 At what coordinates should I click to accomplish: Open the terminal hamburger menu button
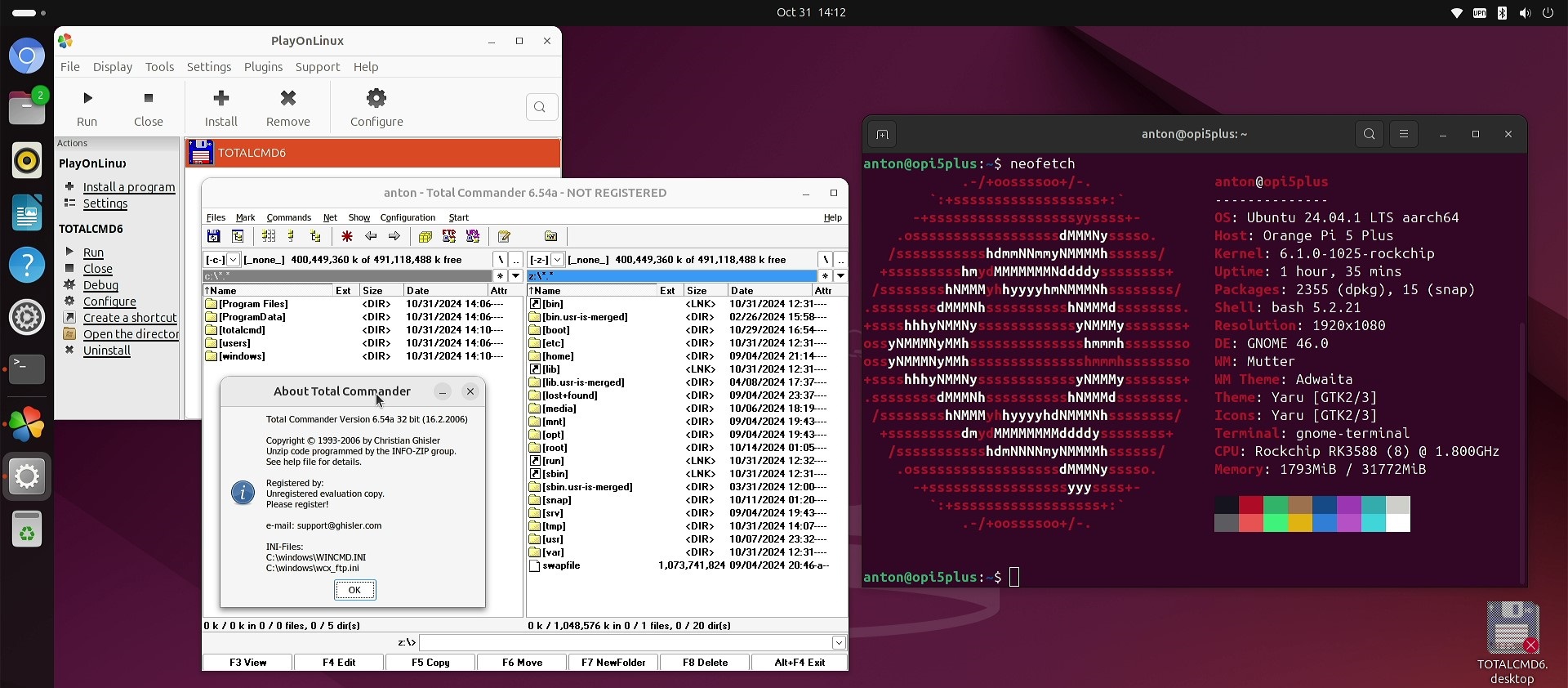pos(1404,134)
